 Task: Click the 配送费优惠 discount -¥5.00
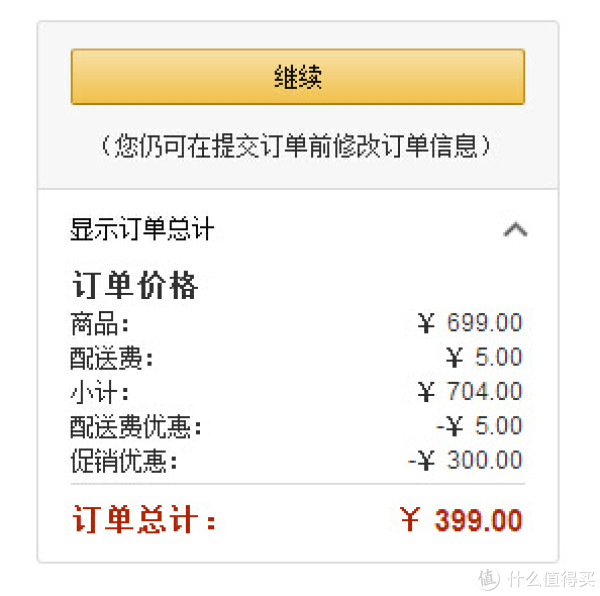(479, 425)
